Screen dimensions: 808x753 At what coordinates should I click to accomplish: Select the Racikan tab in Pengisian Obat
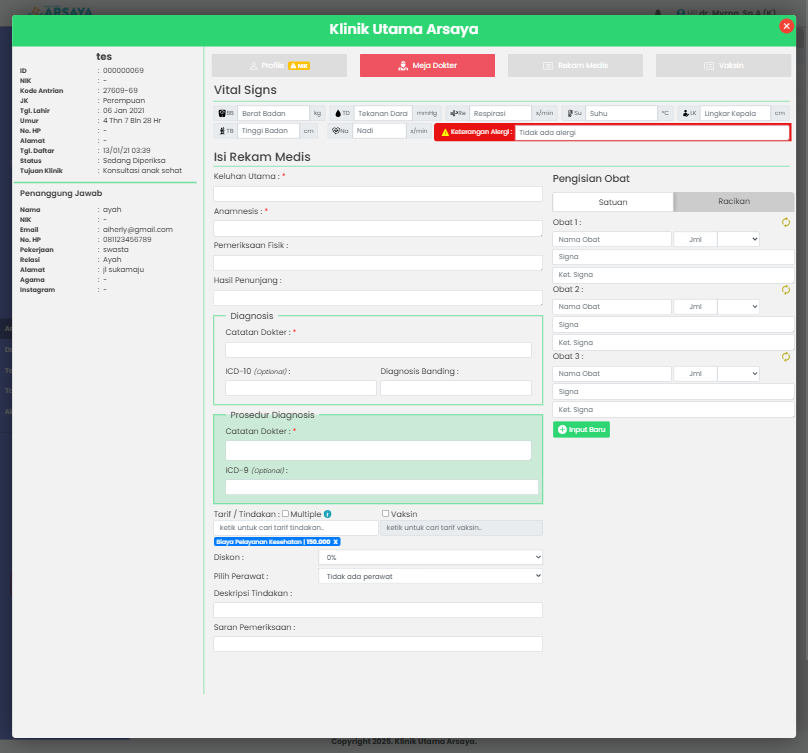point(734,202)
